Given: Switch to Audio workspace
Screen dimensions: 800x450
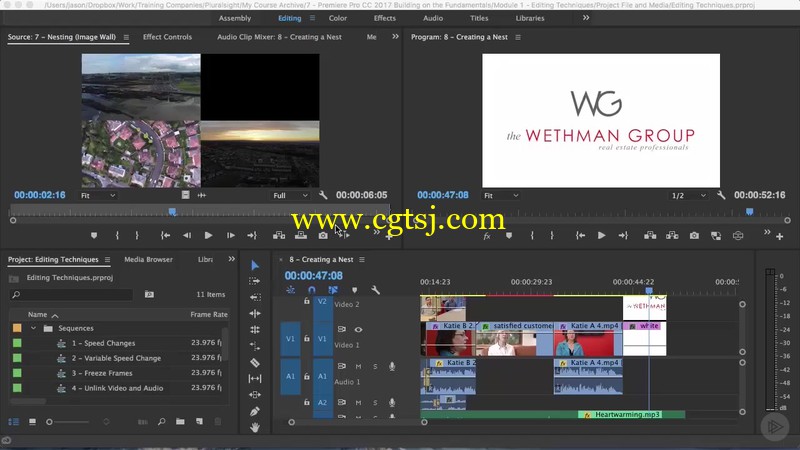Looking at the screenshot, I should click(433, 18).
